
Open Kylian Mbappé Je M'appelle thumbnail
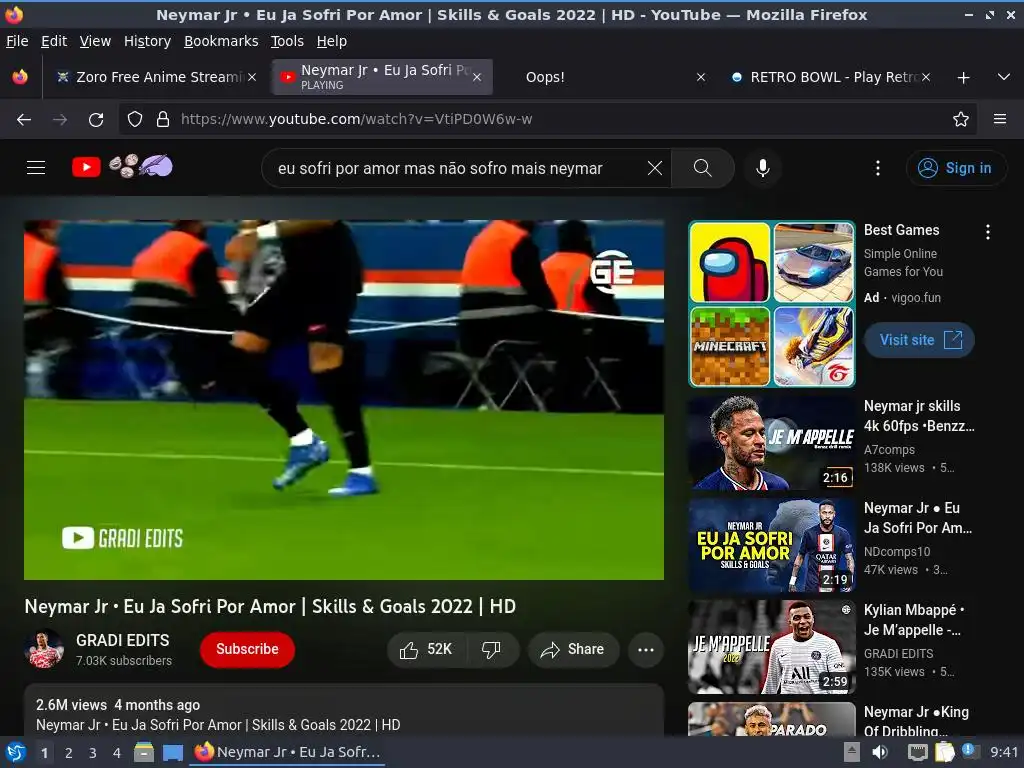click(x=771, y=647)
